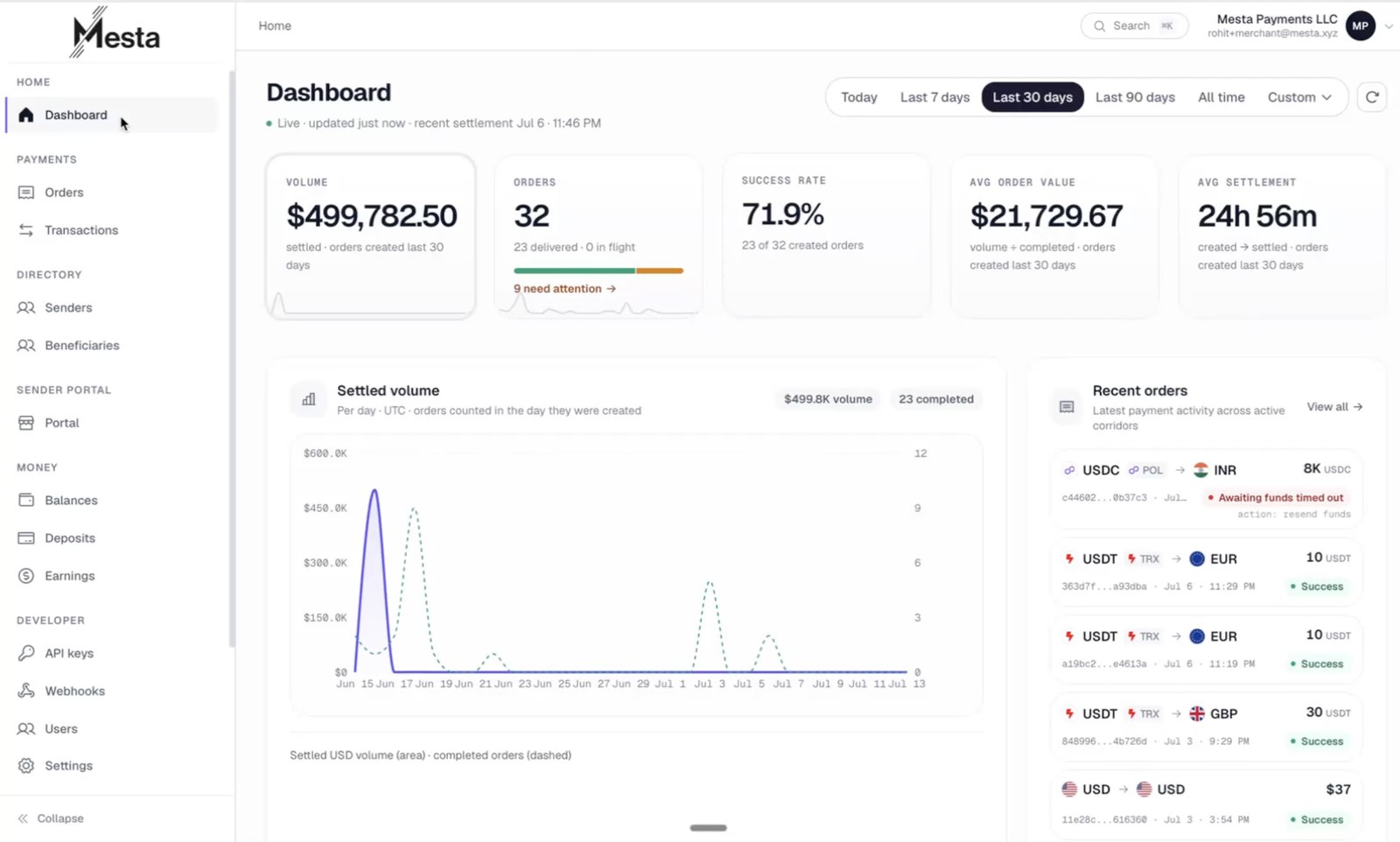The image size is (1400, 842).
Task: Click rohit+merchant@mesta.xyz email
Action: click(1272, 33)
